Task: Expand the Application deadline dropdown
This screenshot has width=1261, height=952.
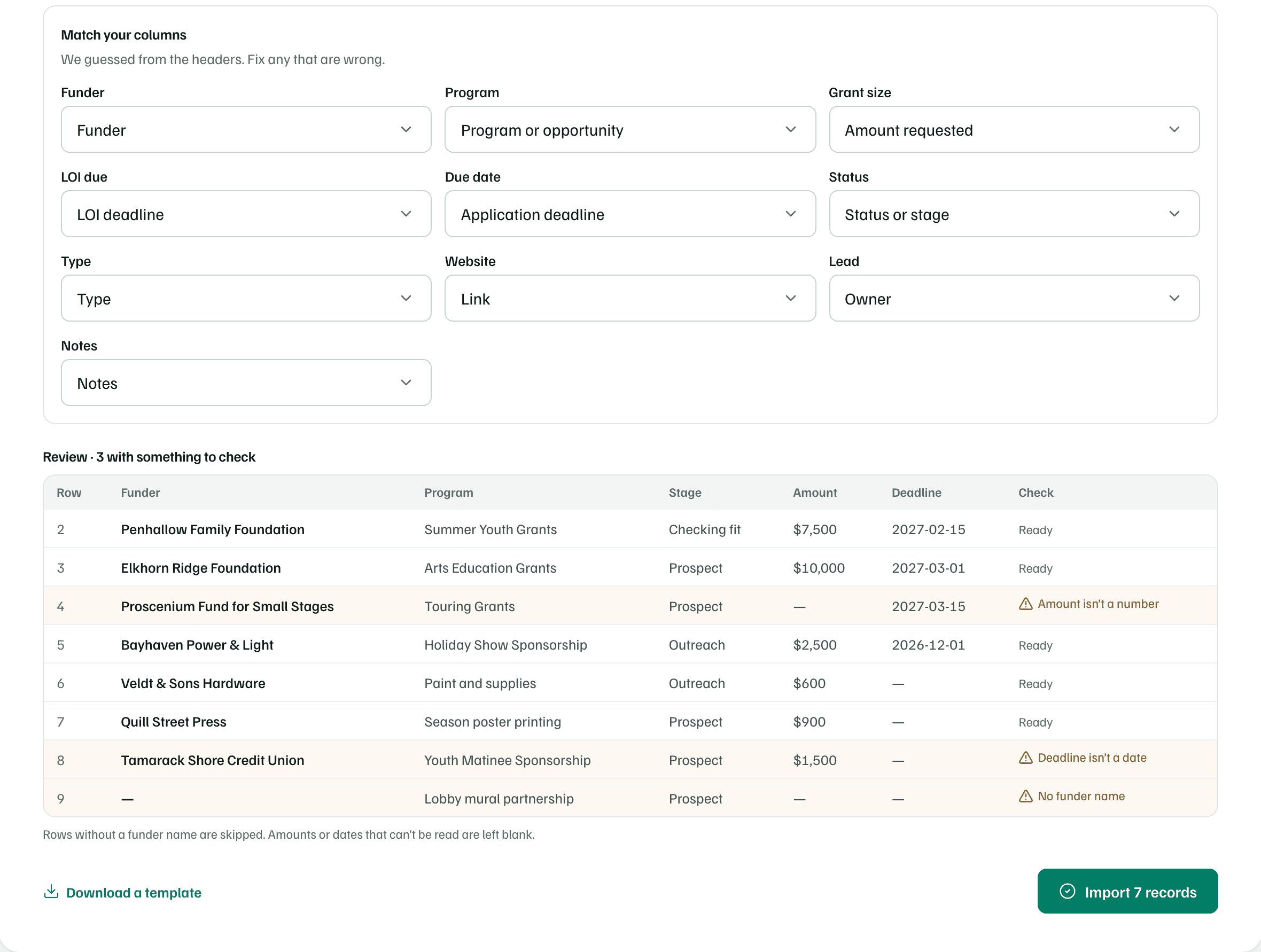Action: point(630,214)
